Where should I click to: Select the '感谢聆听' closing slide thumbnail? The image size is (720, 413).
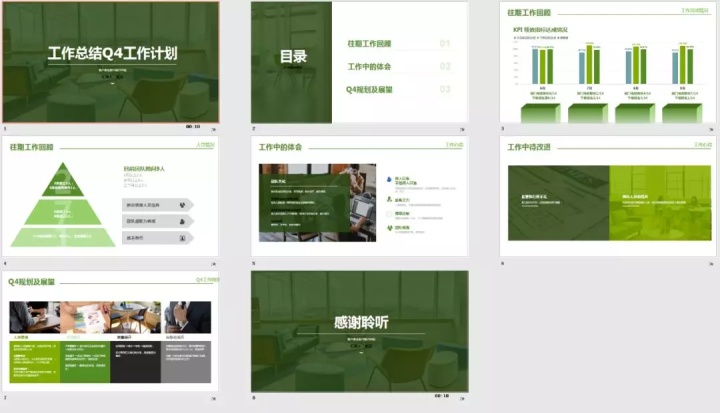(360, 331)
